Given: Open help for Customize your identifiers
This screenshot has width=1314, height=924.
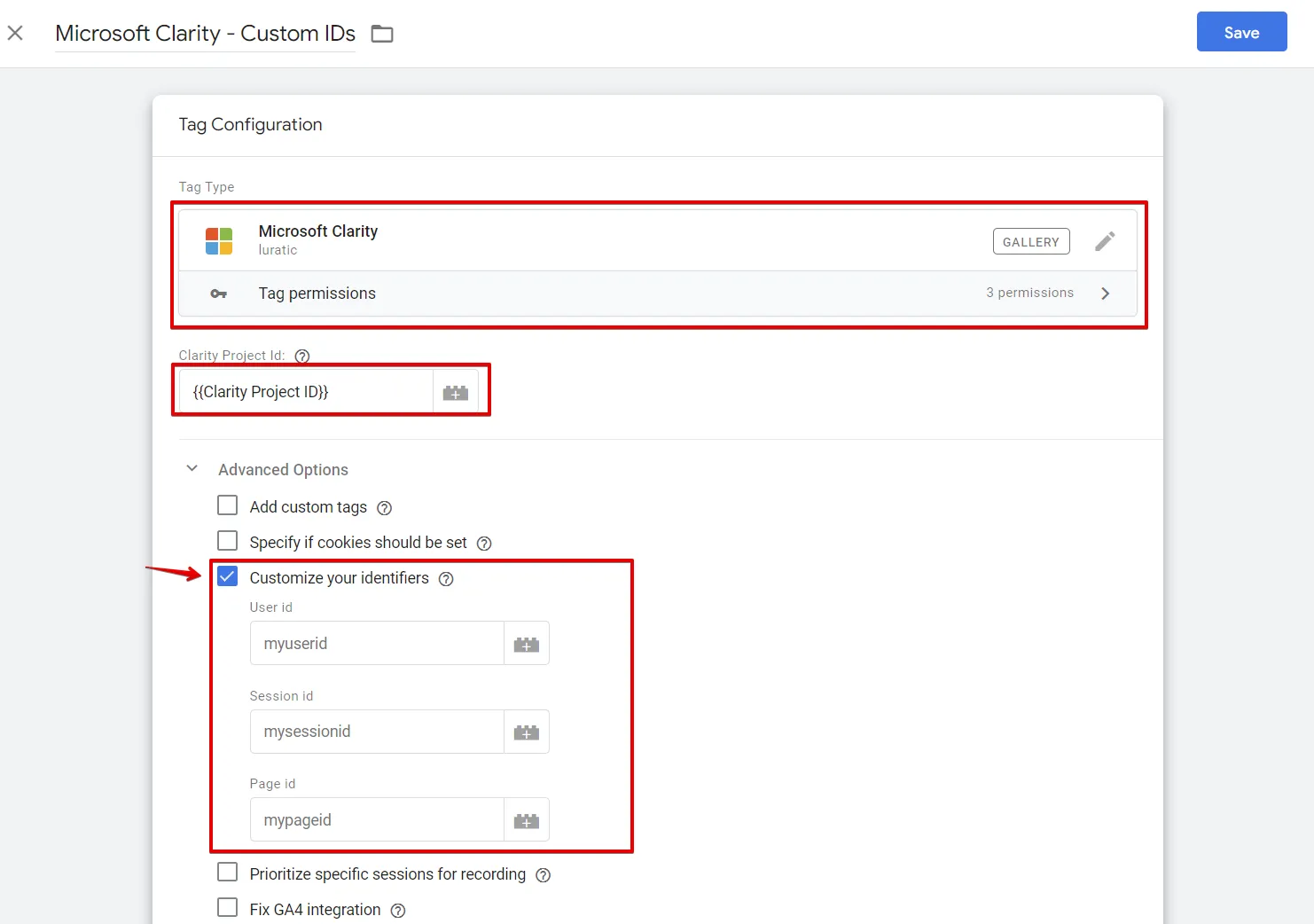Looking at the screenshot, I should (x=446, y=579).
